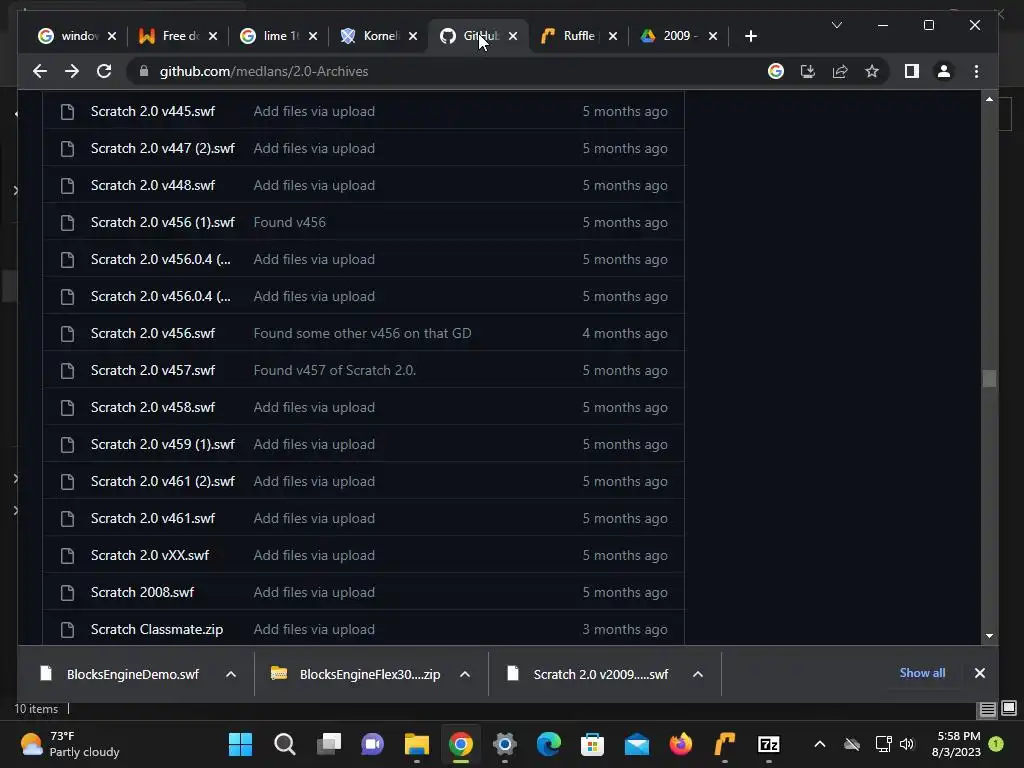Open the 'Found v456' commit message

pyautogui.click(x=289, y=223)
